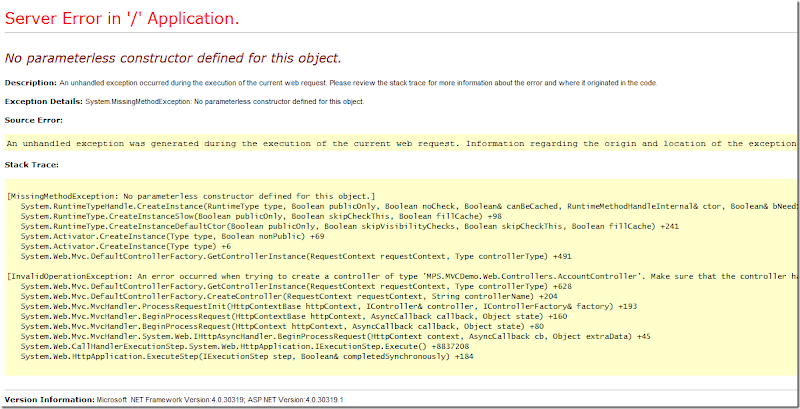800x409 pixels.
Task: Select the RuntimeTypeHandle.CreateInstance stack line
Action: (408, 208)
